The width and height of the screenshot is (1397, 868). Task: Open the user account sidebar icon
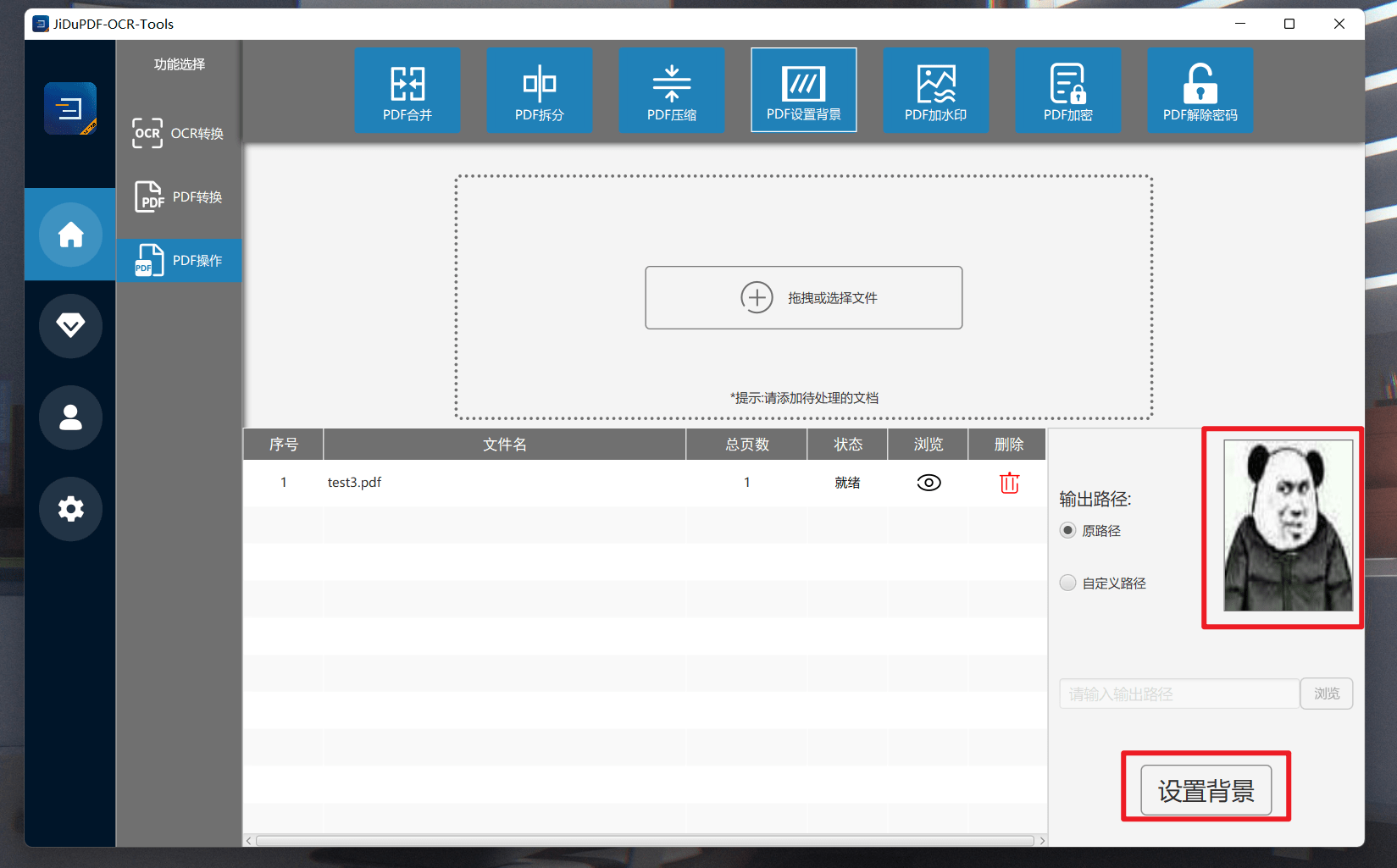tap(70, 417)
